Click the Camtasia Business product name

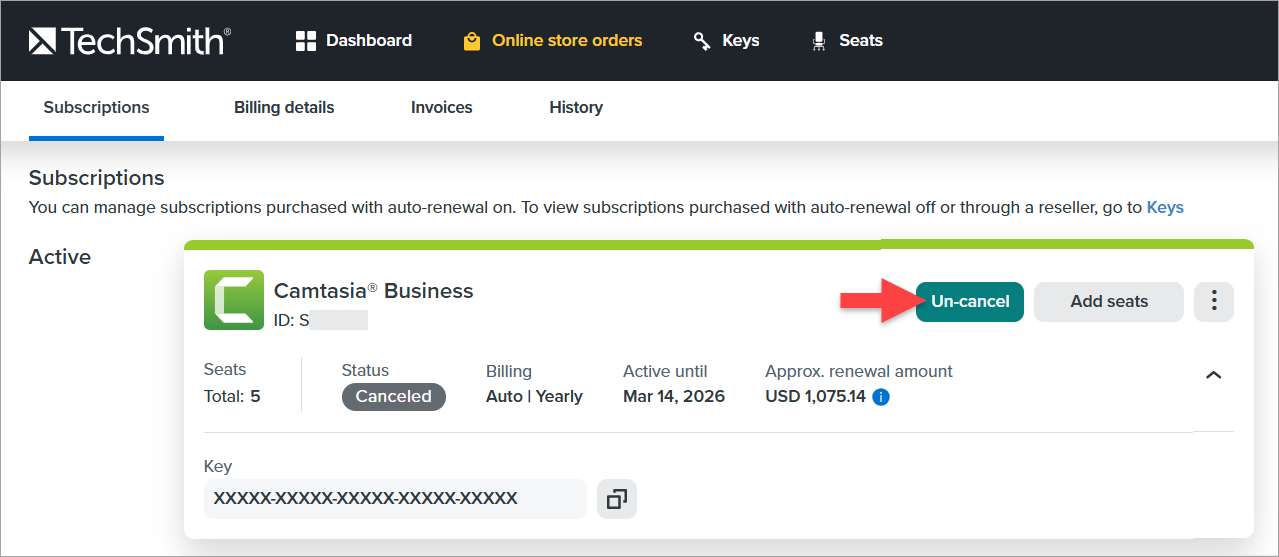[x=373, y=291]
